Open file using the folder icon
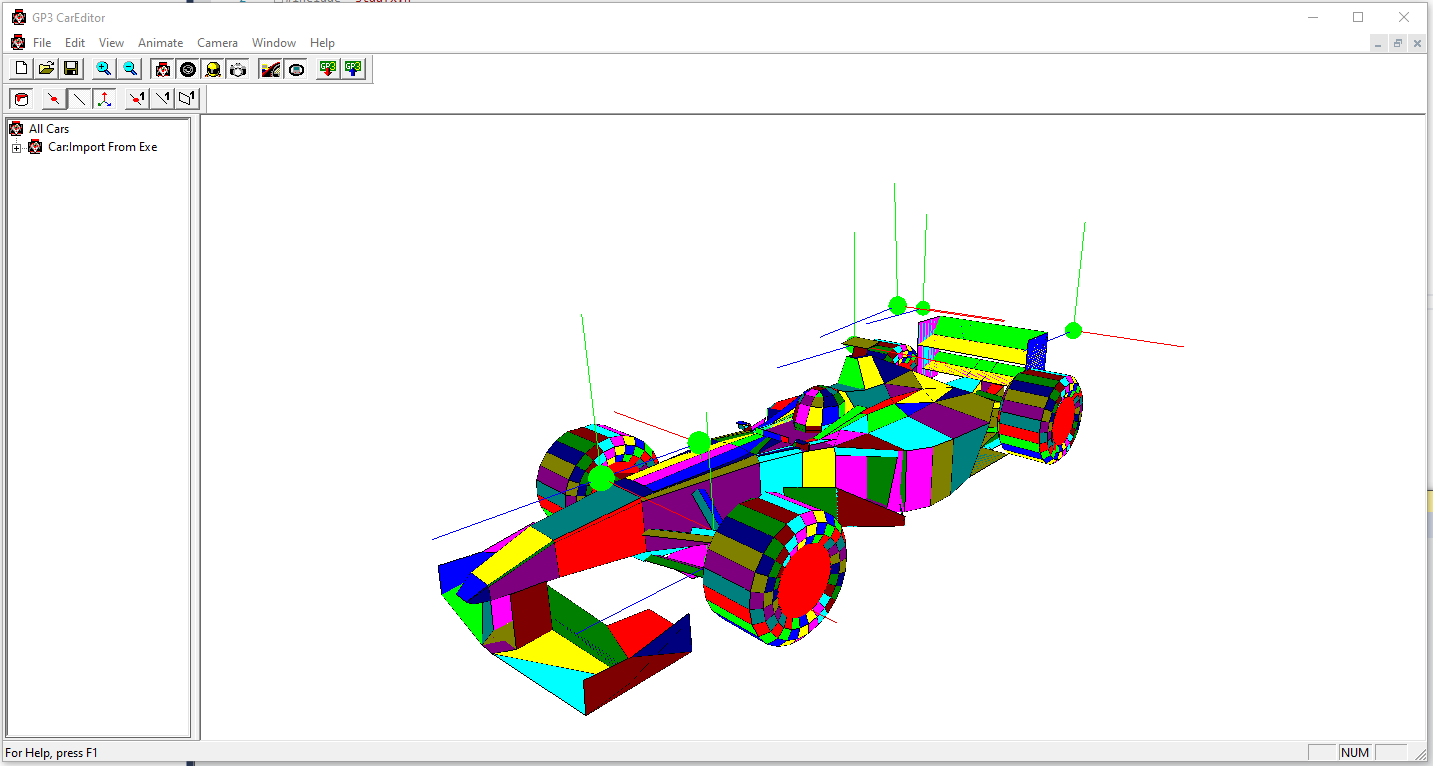The image size is (1433, 766). [46, 68]
